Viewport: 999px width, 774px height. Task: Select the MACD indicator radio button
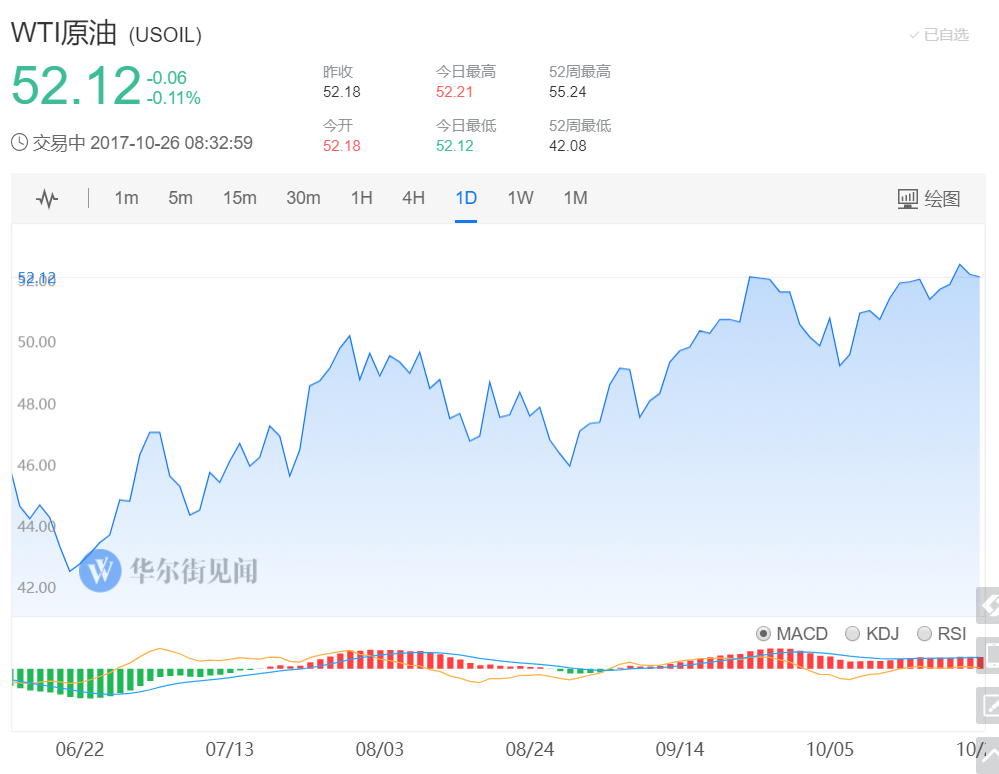[763, 634]
